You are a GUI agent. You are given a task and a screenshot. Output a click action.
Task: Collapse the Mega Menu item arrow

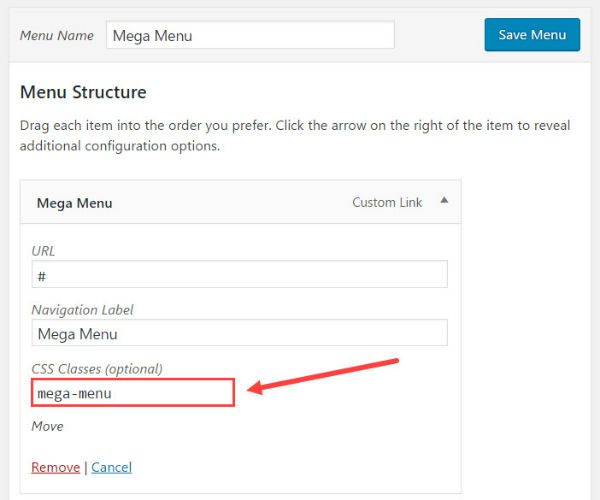pos(444,200)
